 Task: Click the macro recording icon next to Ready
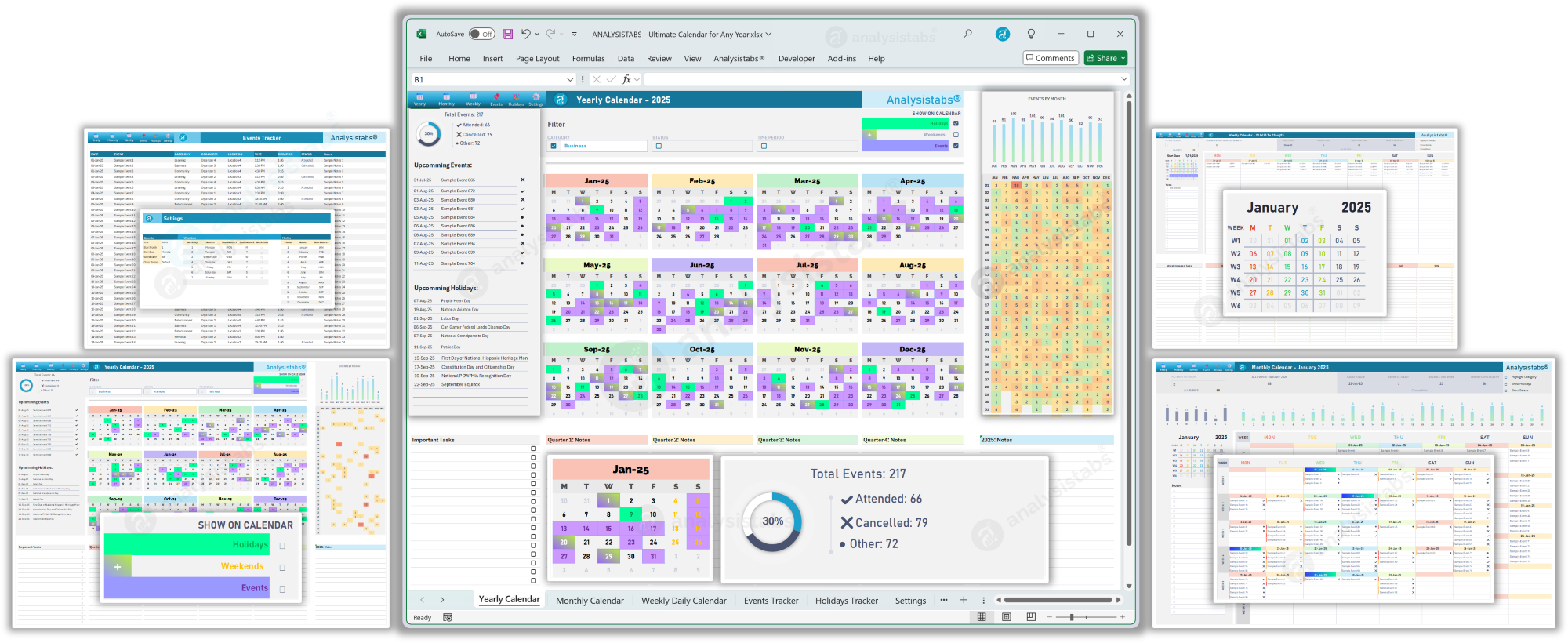(448, 618)
